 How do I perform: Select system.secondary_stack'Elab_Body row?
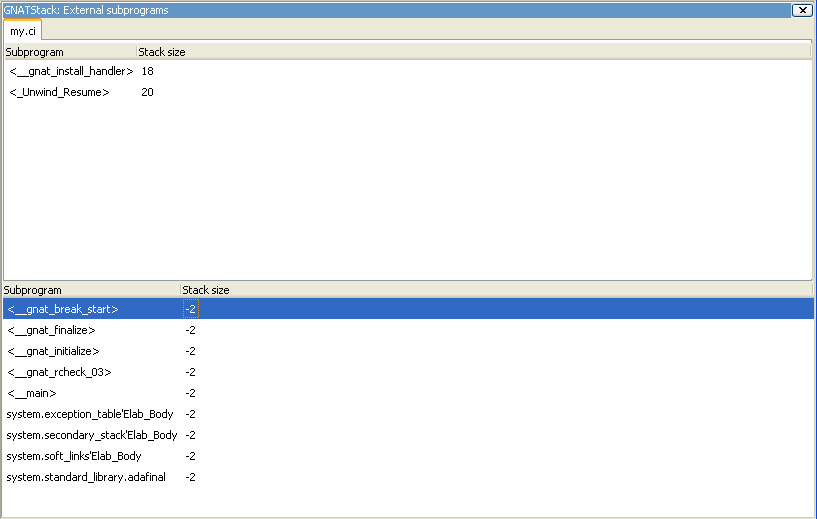[x=92, y=435]
